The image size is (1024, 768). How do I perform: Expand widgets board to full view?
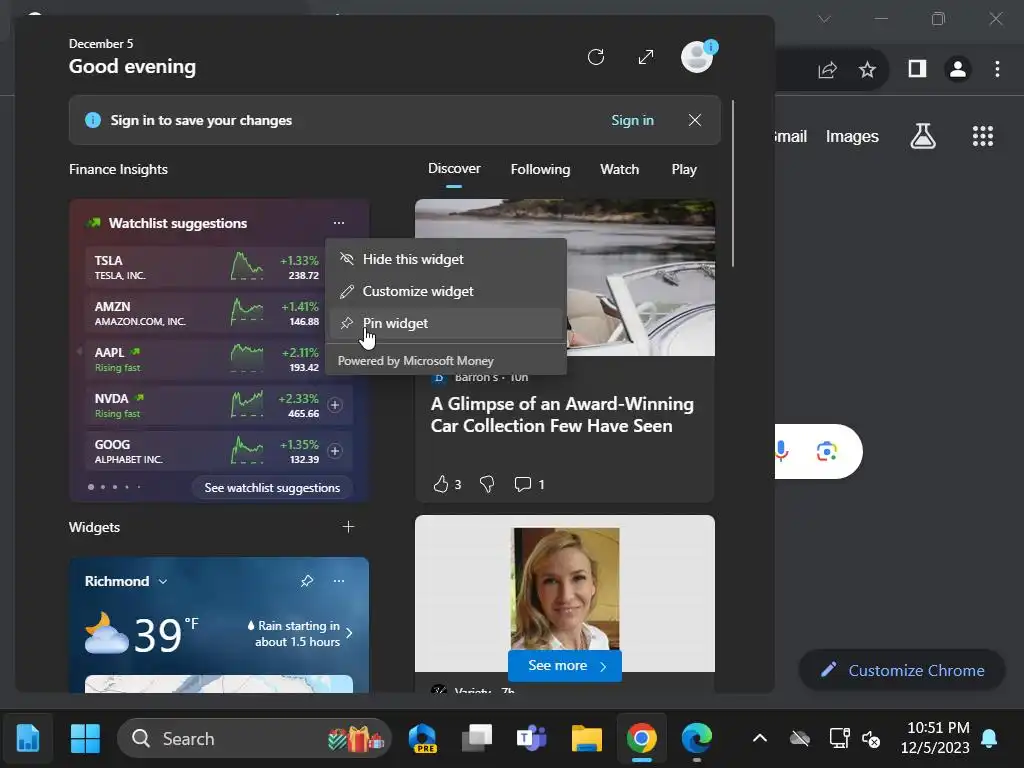point(646,57)
